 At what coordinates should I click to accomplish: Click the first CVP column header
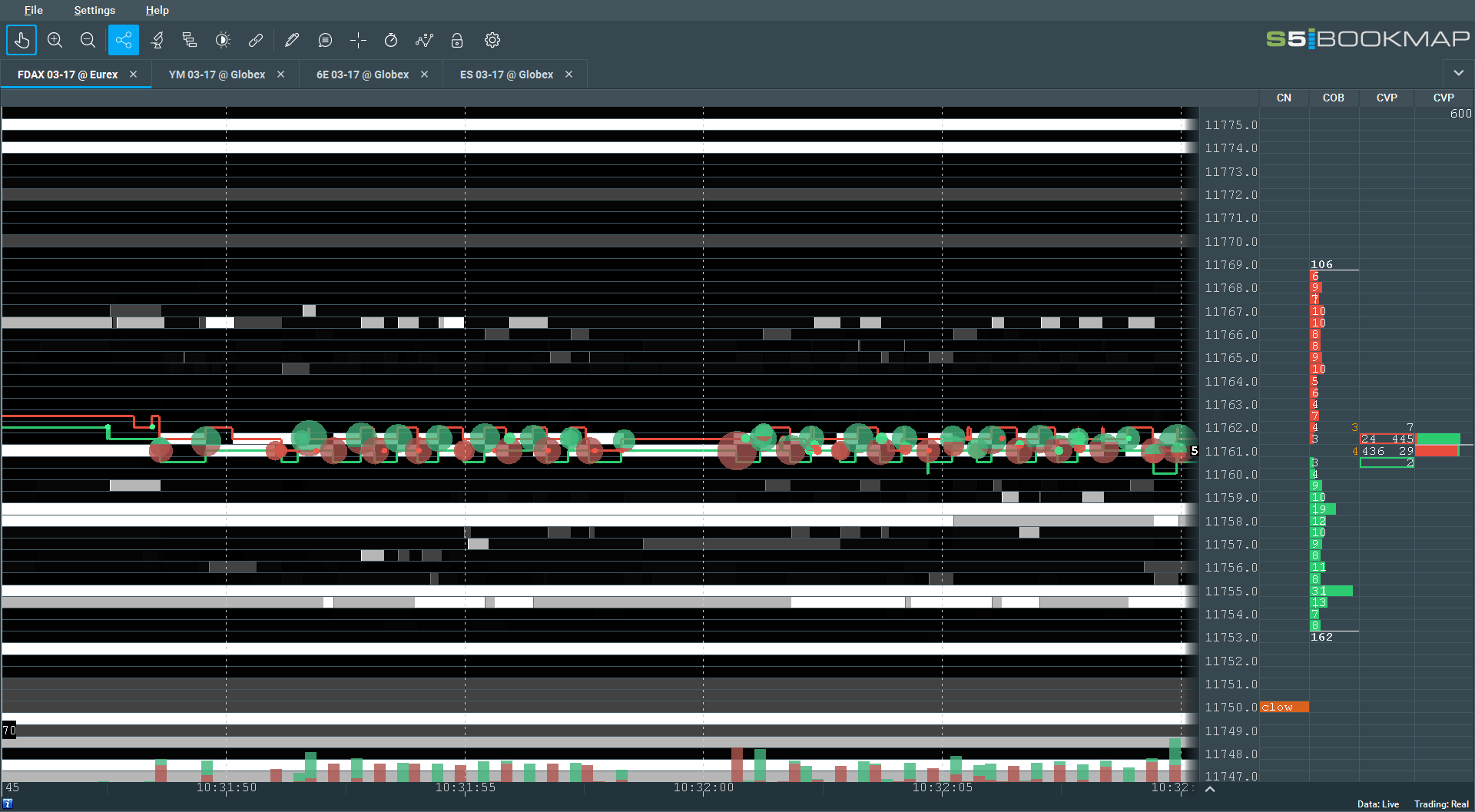click(x=1387, y=98)
